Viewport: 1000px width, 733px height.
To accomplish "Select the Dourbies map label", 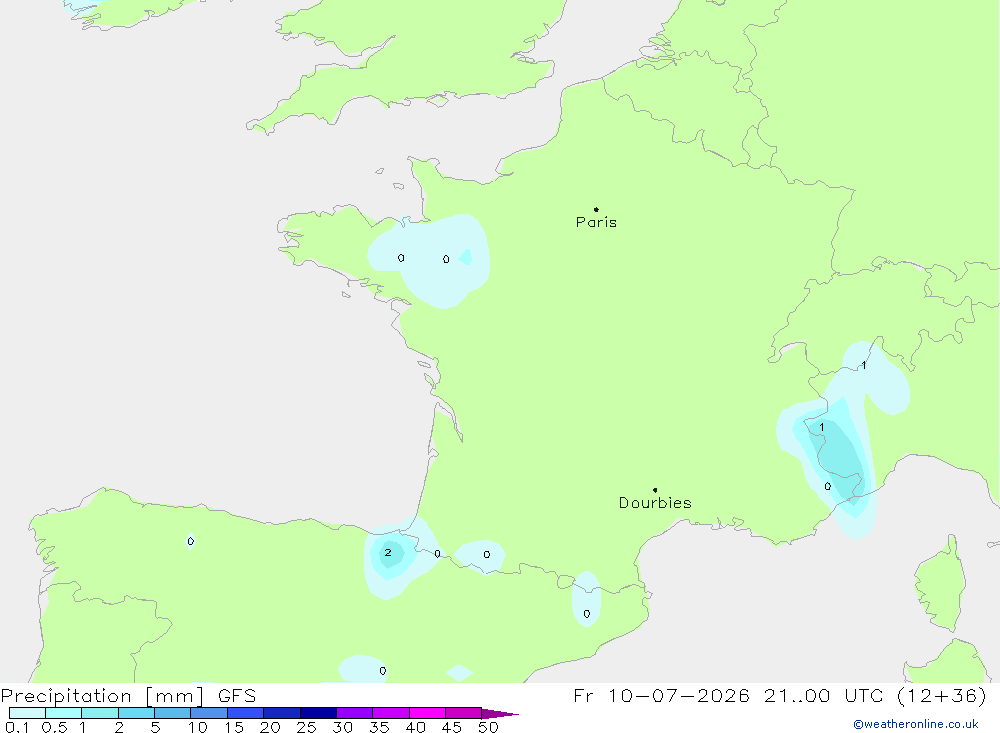I will click(655, 503).
